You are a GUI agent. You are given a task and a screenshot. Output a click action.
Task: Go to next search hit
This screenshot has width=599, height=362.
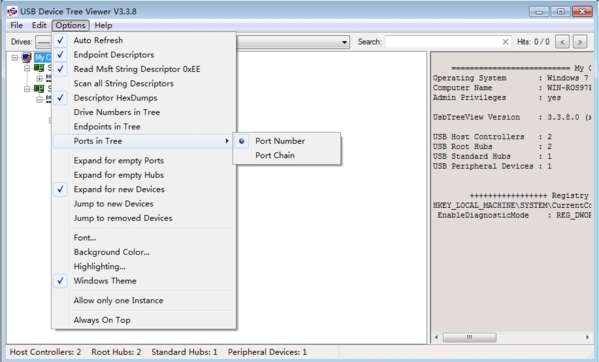(x=580, y=42)
